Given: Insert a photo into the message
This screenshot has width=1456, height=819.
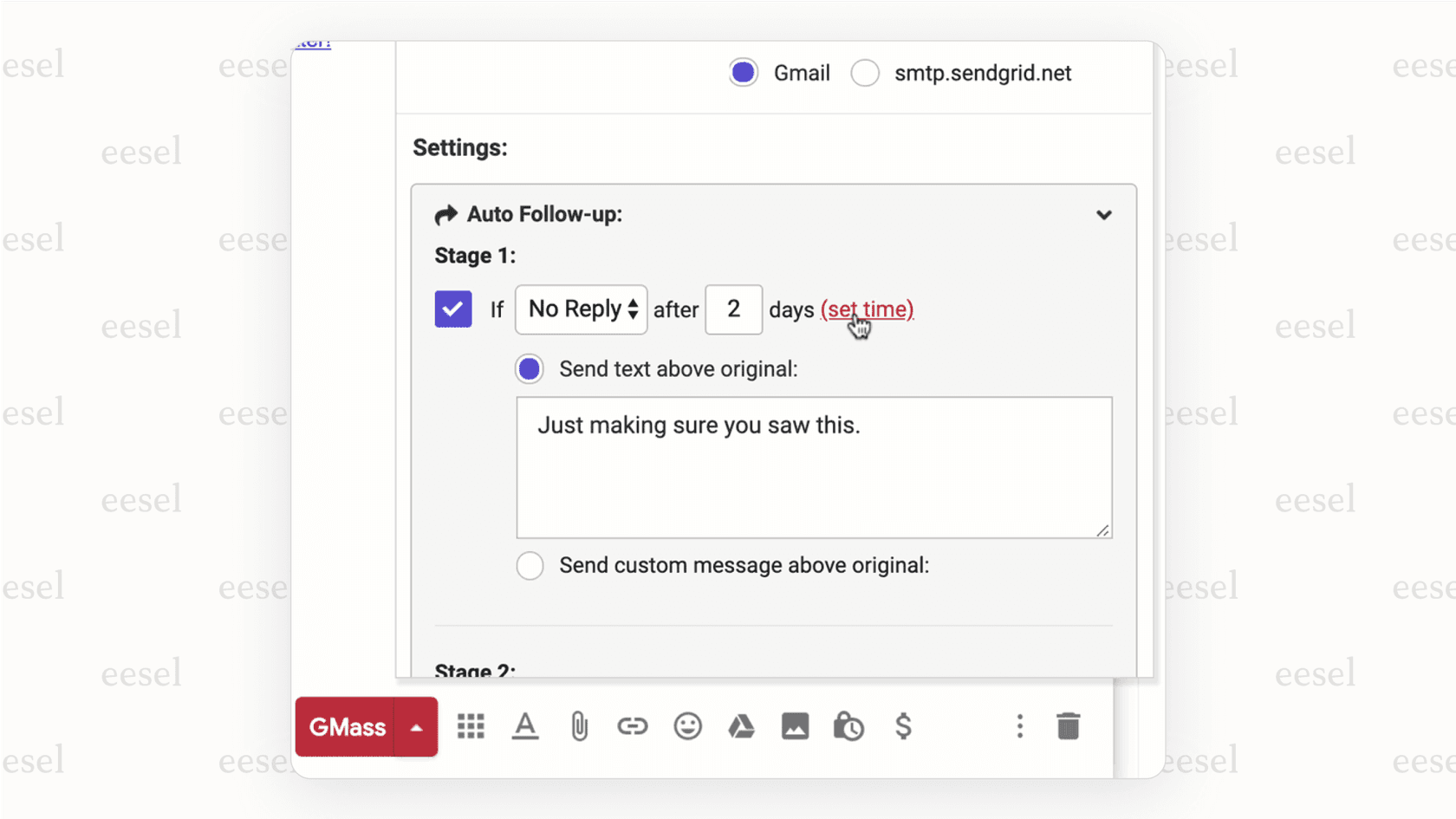Looking at the screenshot, I should [x=796, y=726].
